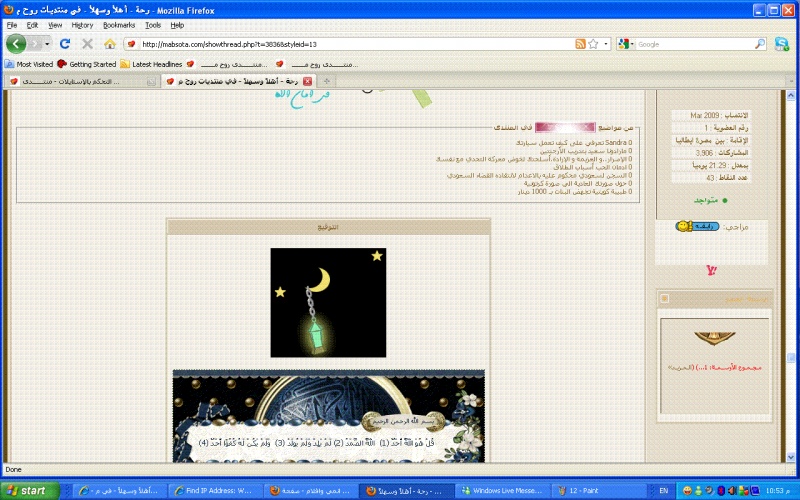This screenshot has width=800, height=500.
Task: Reload the current page
Action: (65, 44)
